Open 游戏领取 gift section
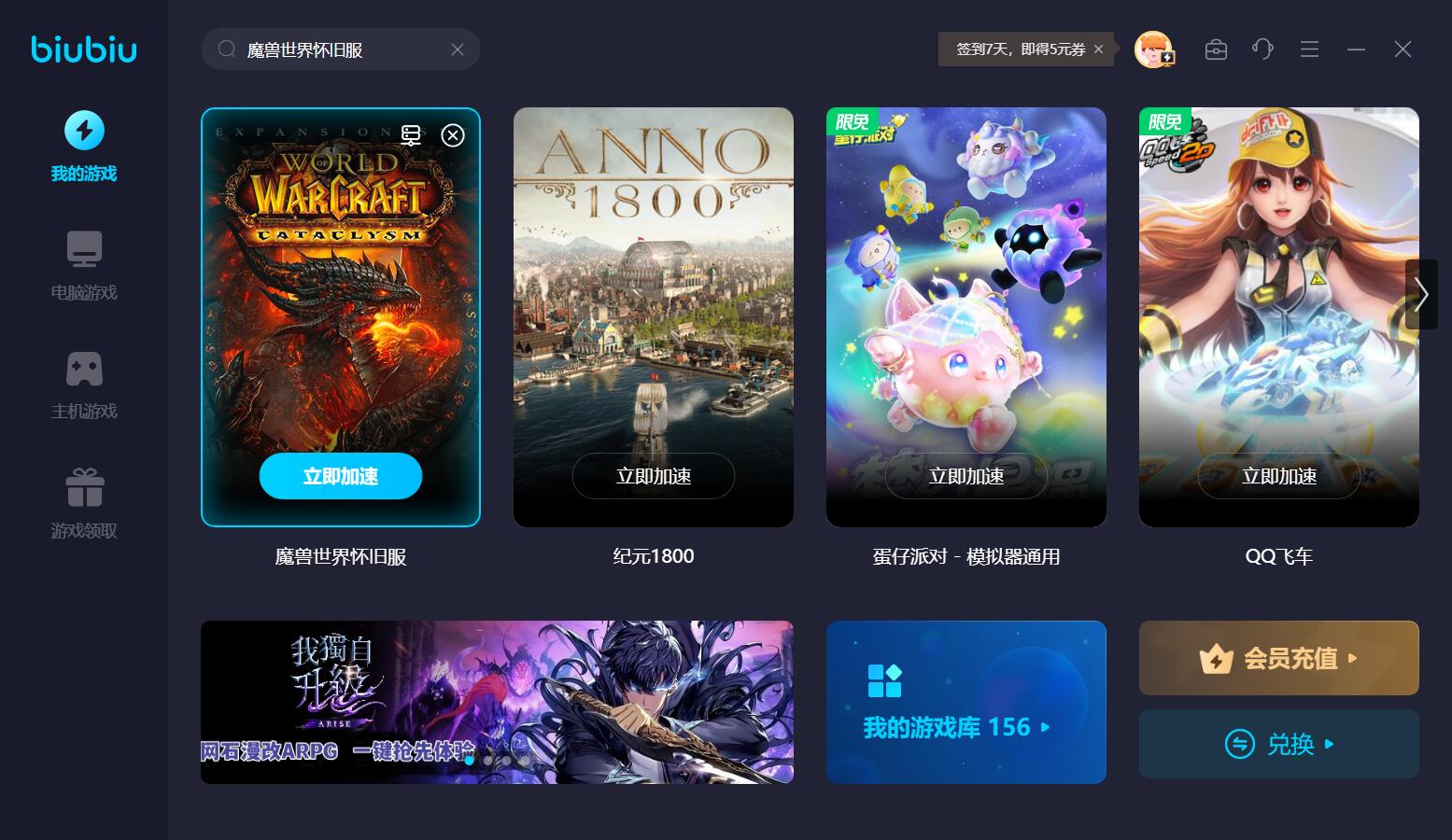This screenshot has width=1452, height=840. tap(84, 504)
